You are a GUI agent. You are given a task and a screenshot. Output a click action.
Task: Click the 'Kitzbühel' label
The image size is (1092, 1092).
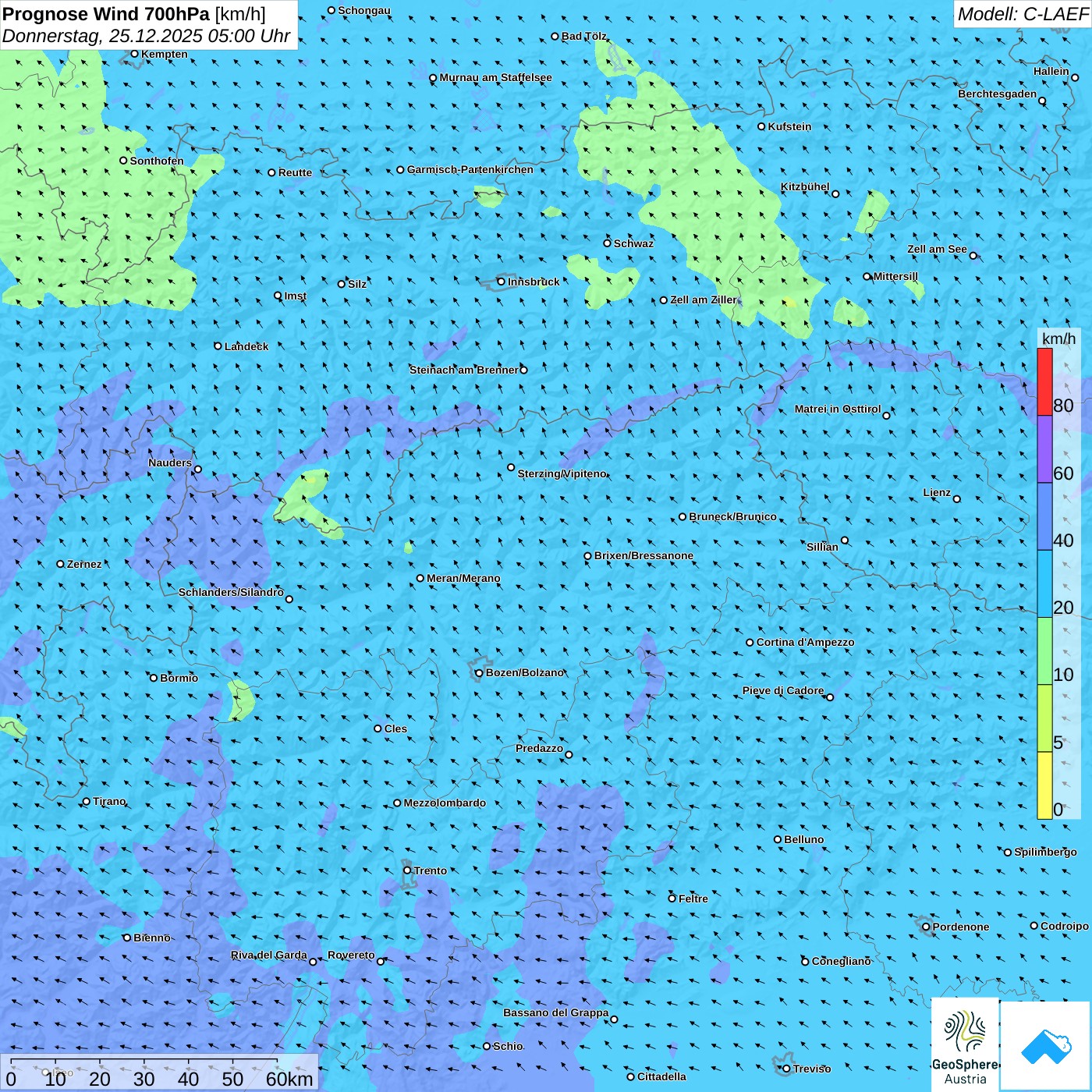[805, 186]
